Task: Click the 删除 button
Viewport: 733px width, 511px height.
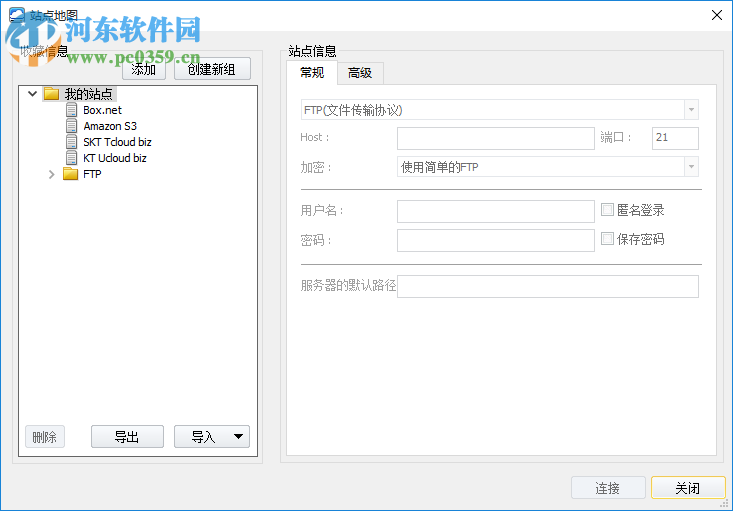Action: point(44,437)
